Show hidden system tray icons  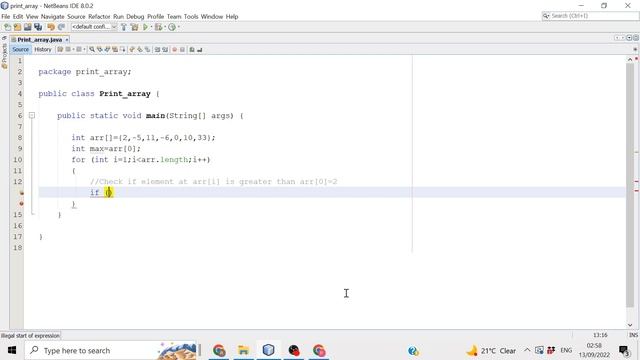[x=527, y=350]
